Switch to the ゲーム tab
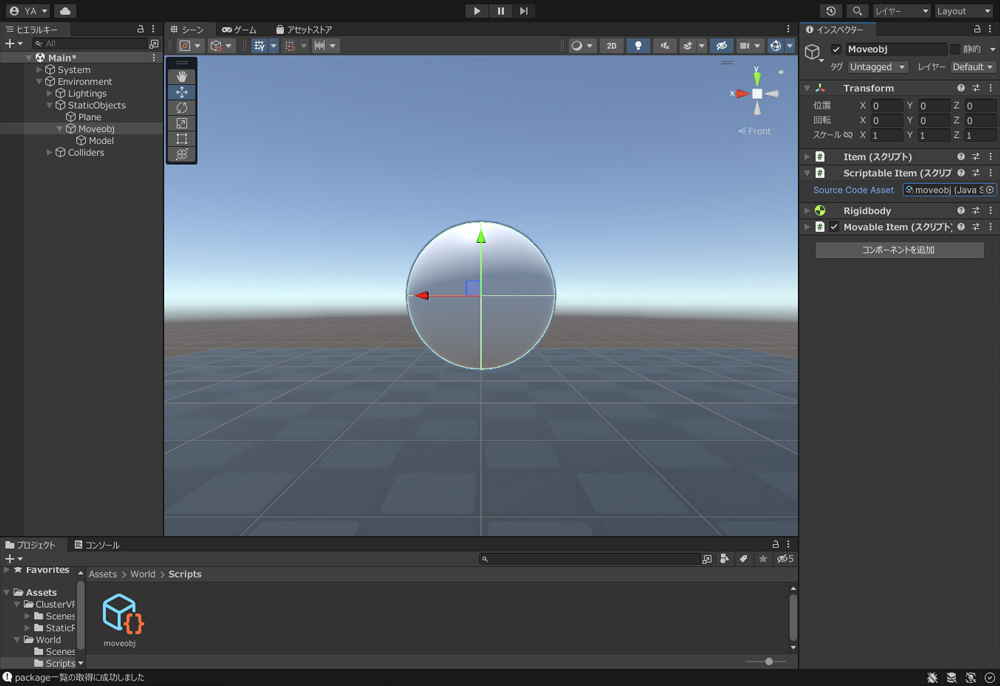 point(239,30)
